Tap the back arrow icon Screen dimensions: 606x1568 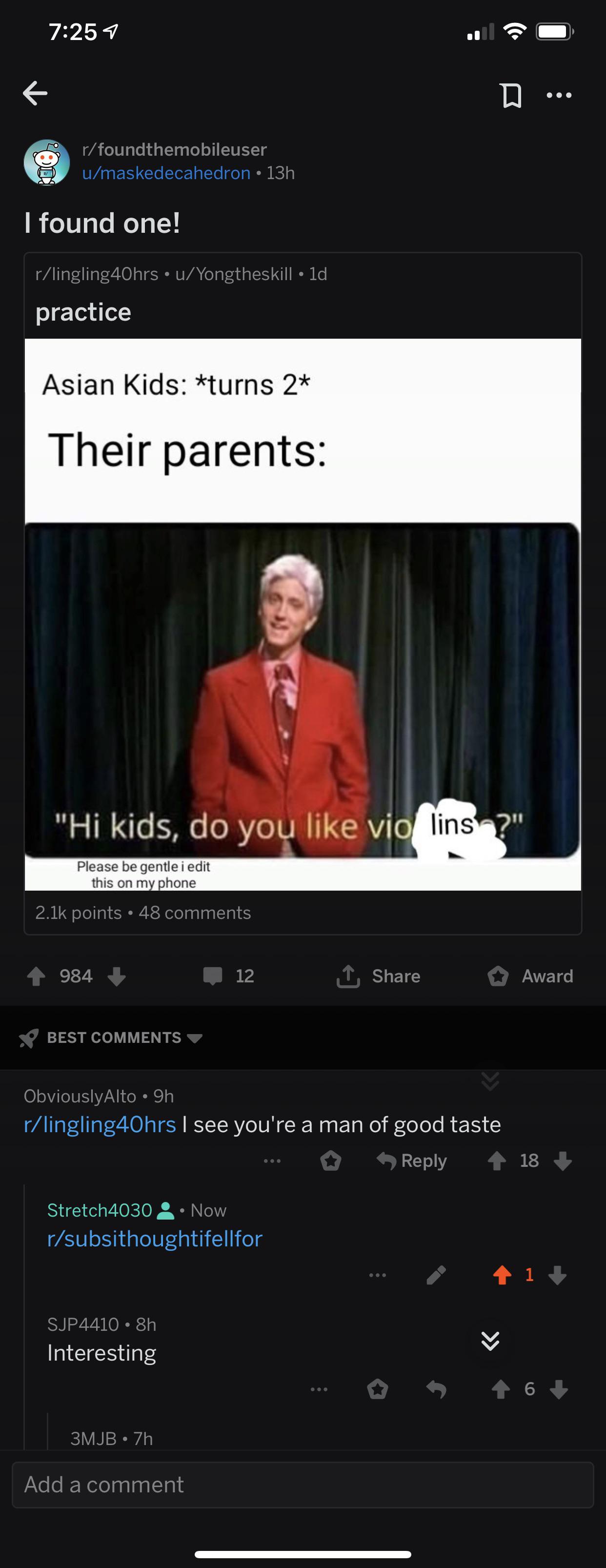35,93
